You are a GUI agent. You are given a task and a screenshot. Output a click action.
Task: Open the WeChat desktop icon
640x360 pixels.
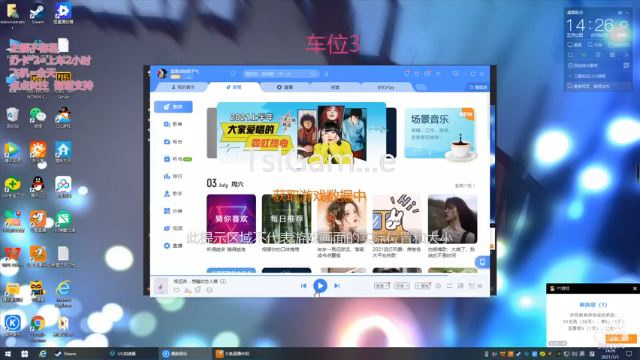pos(38,118)
